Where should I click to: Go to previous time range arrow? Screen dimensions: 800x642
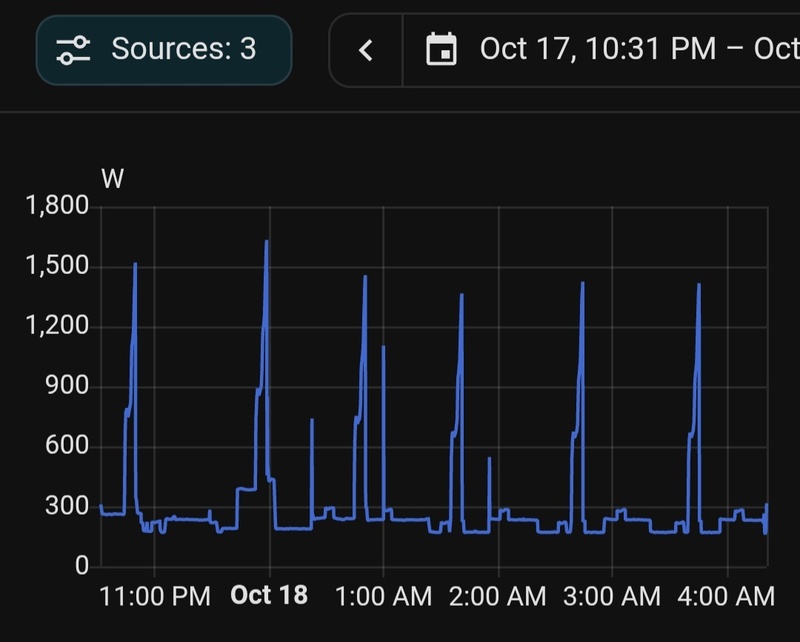[366, 51]
